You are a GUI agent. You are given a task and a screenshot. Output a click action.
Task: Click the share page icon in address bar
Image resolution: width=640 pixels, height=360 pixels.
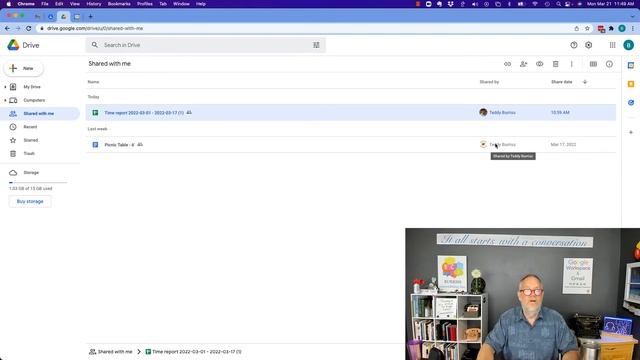tap(576, 28)
